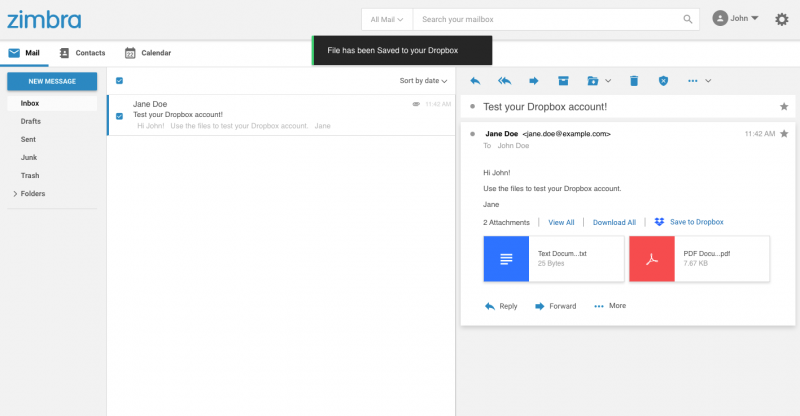The height and width of the screenshot is (416, 800).
Task: Click the Download All link
Action: (x=614, y=222)
